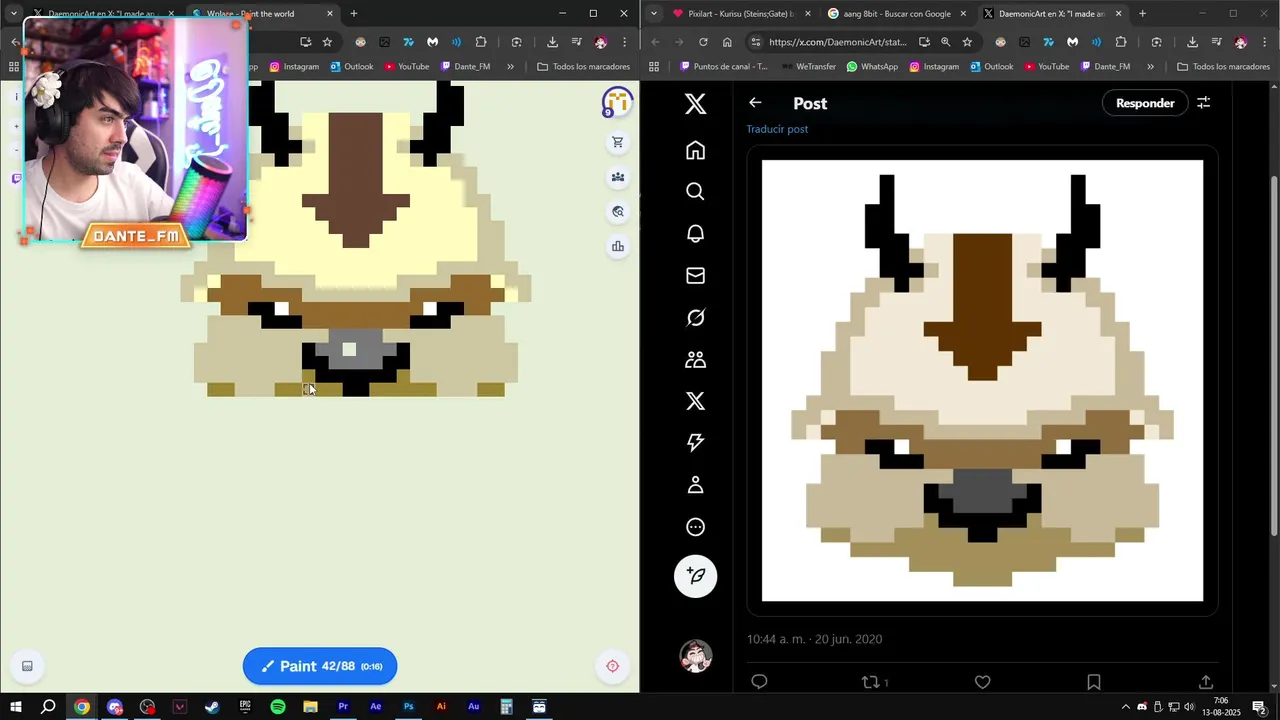Open X home icon in sidebar
The width and height of the screenshot is (1280, 720).
[695, 150]
